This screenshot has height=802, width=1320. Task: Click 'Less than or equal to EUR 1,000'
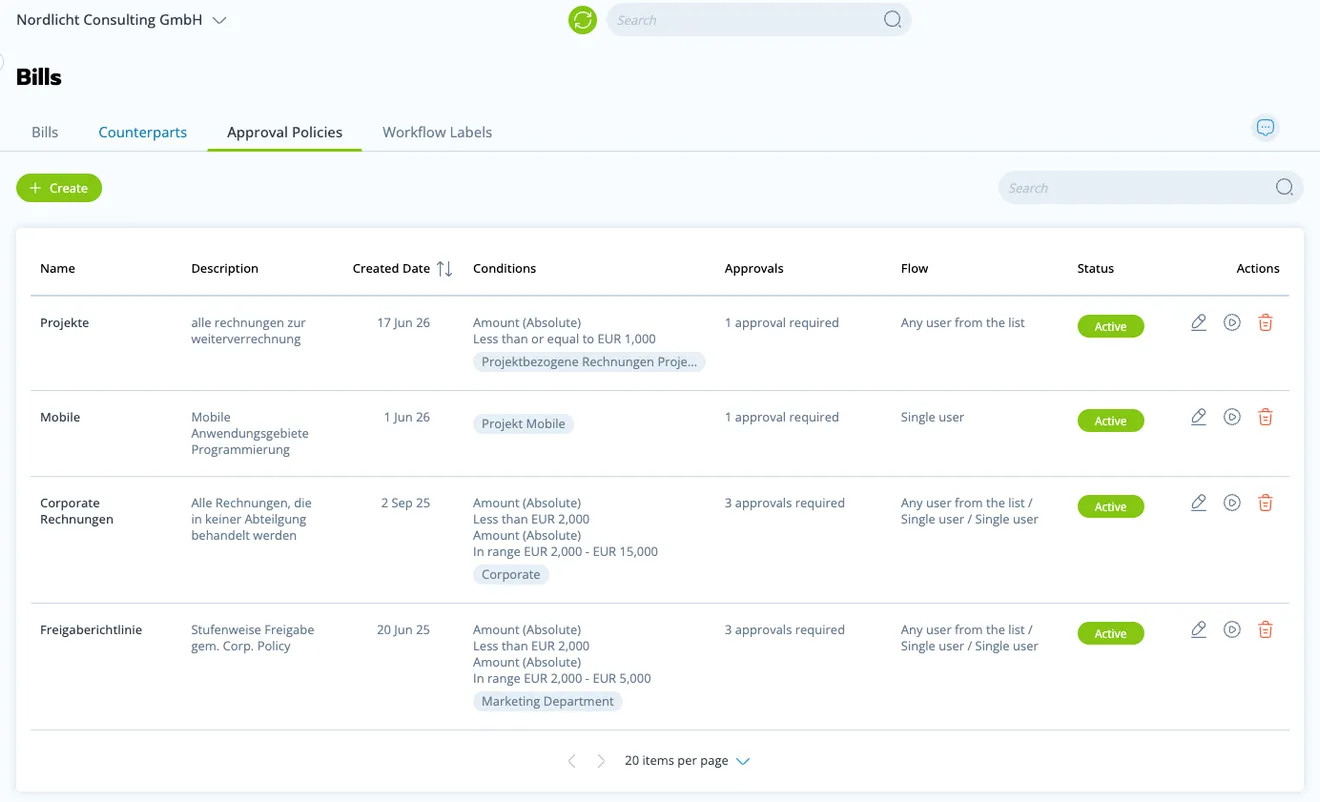click(564, 339)
